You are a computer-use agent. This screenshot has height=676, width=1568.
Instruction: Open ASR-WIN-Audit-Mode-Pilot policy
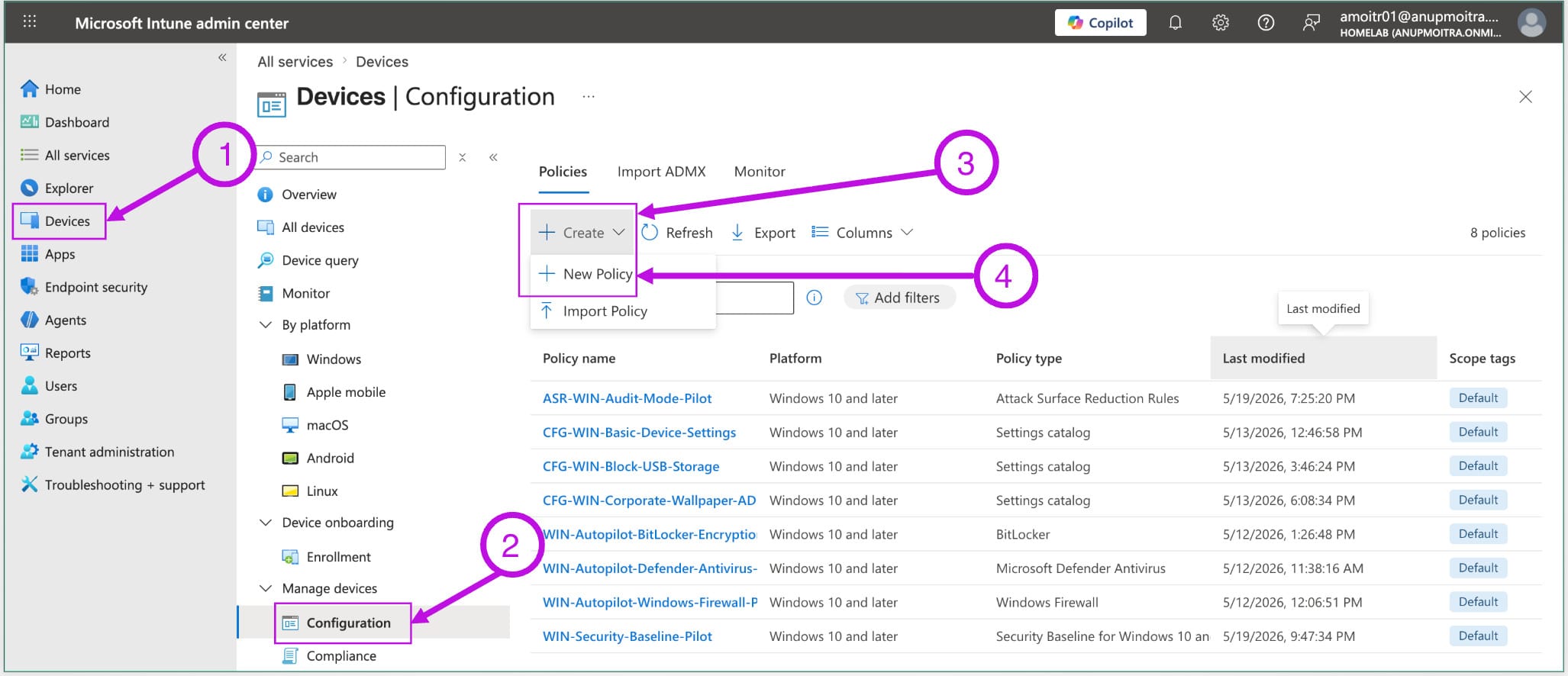tap(627, 398)
